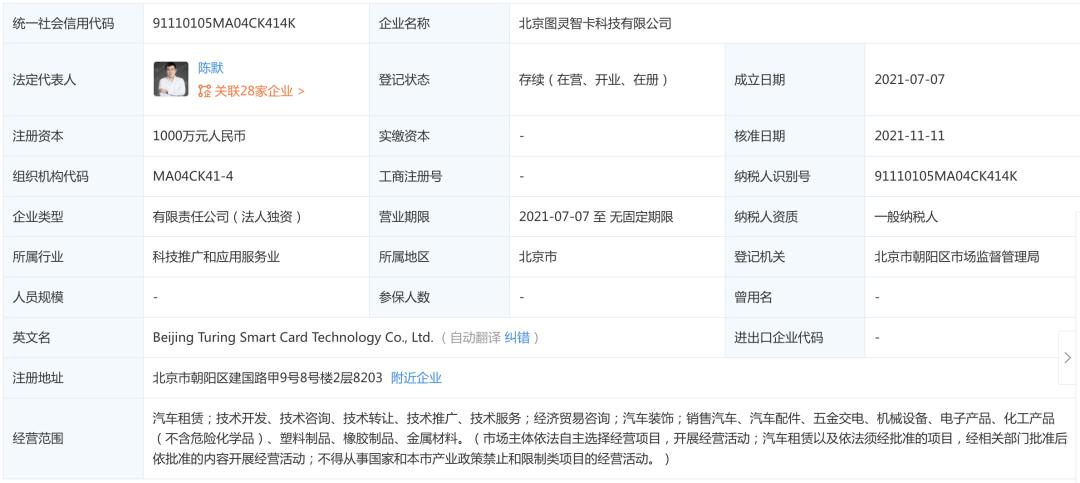
Task: Click the 纳税人资质 label cell
Action: click(x=795, y=217)
